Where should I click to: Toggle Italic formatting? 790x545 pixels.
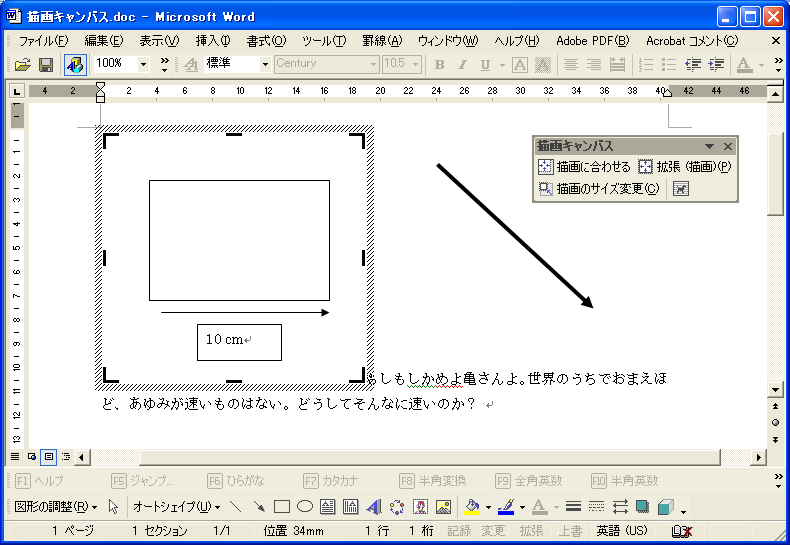coord(462,64)
